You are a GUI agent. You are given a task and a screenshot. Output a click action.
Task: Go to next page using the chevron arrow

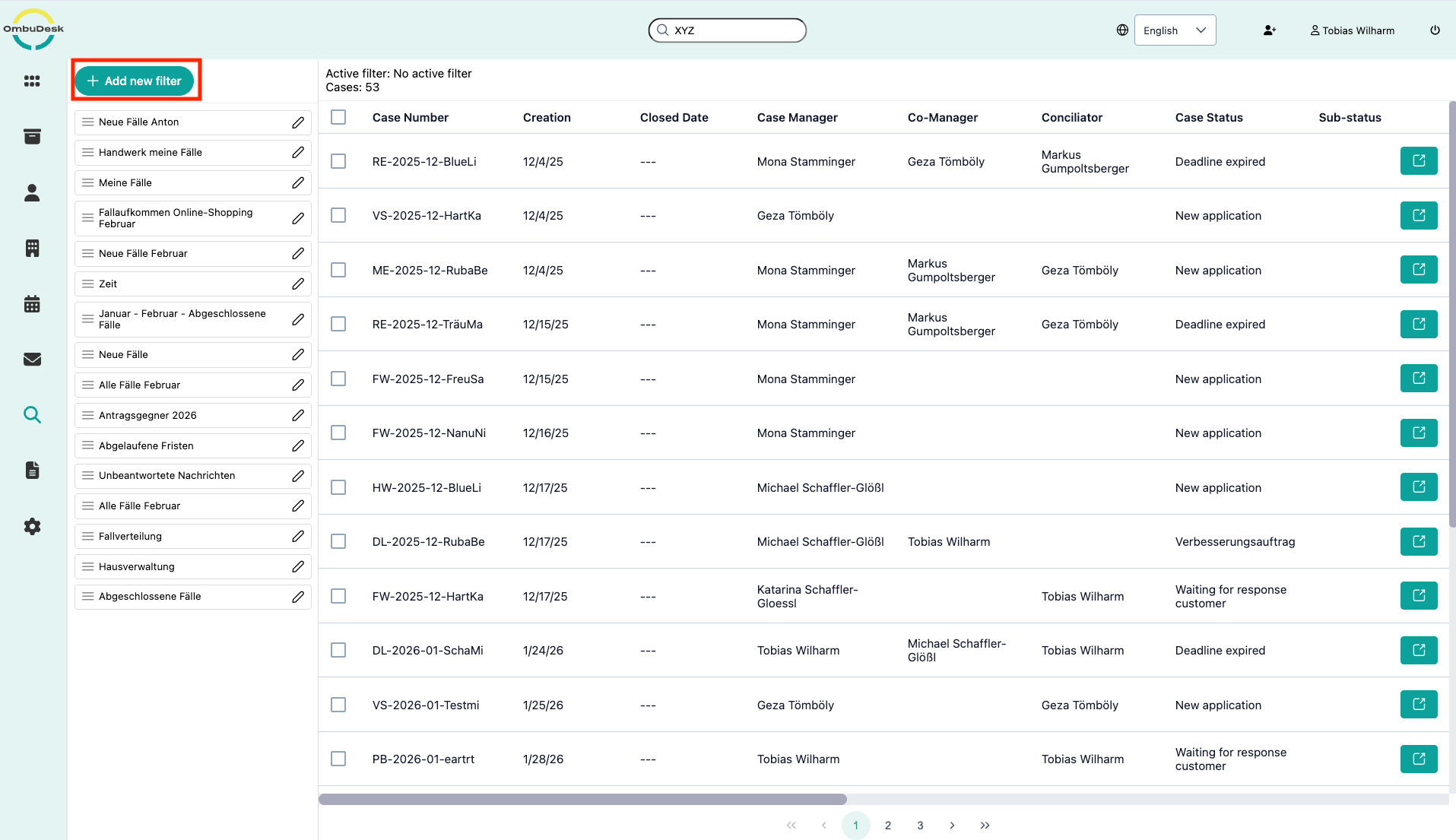pos(952,826)
